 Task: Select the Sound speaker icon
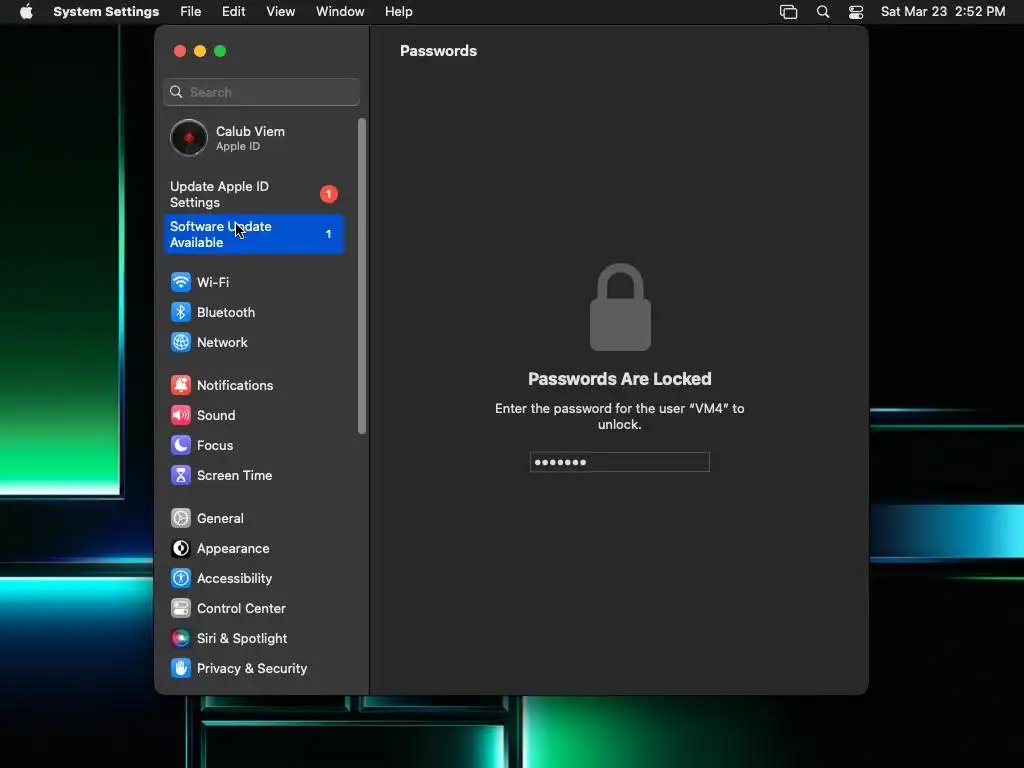[181, 415]
